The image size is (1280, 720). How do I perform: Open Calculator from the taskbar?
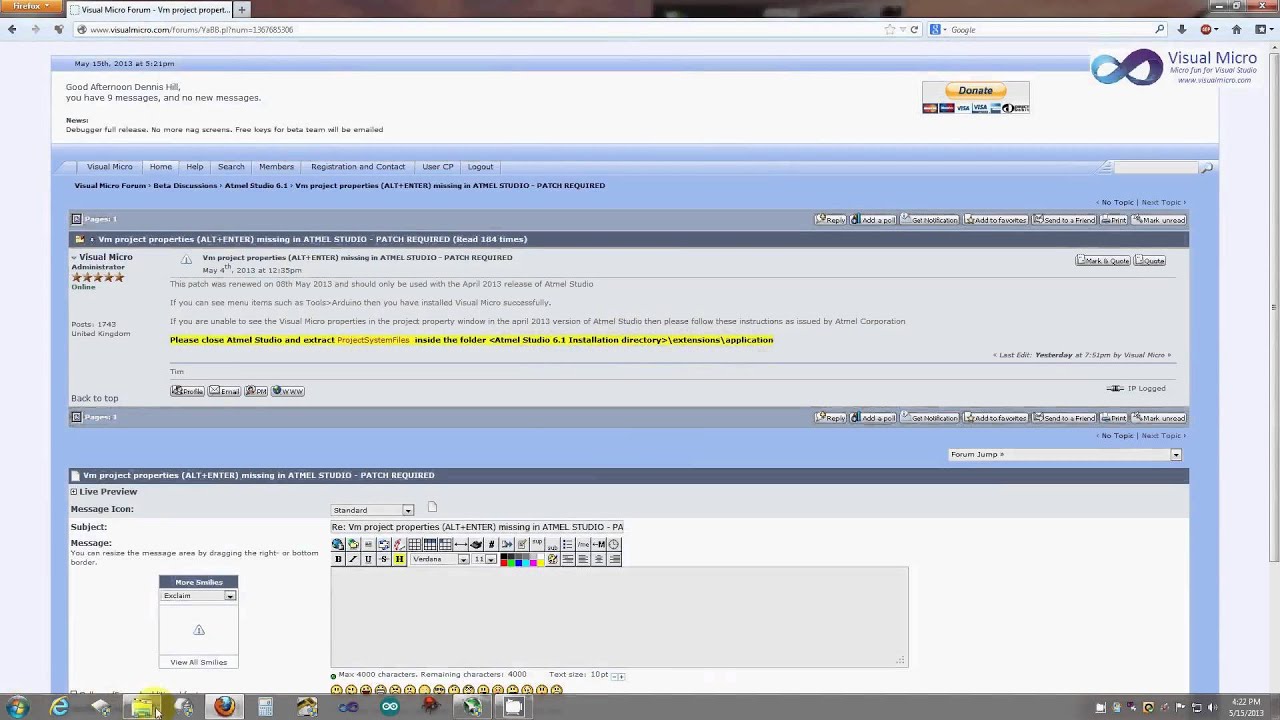[x=265, y=707]
